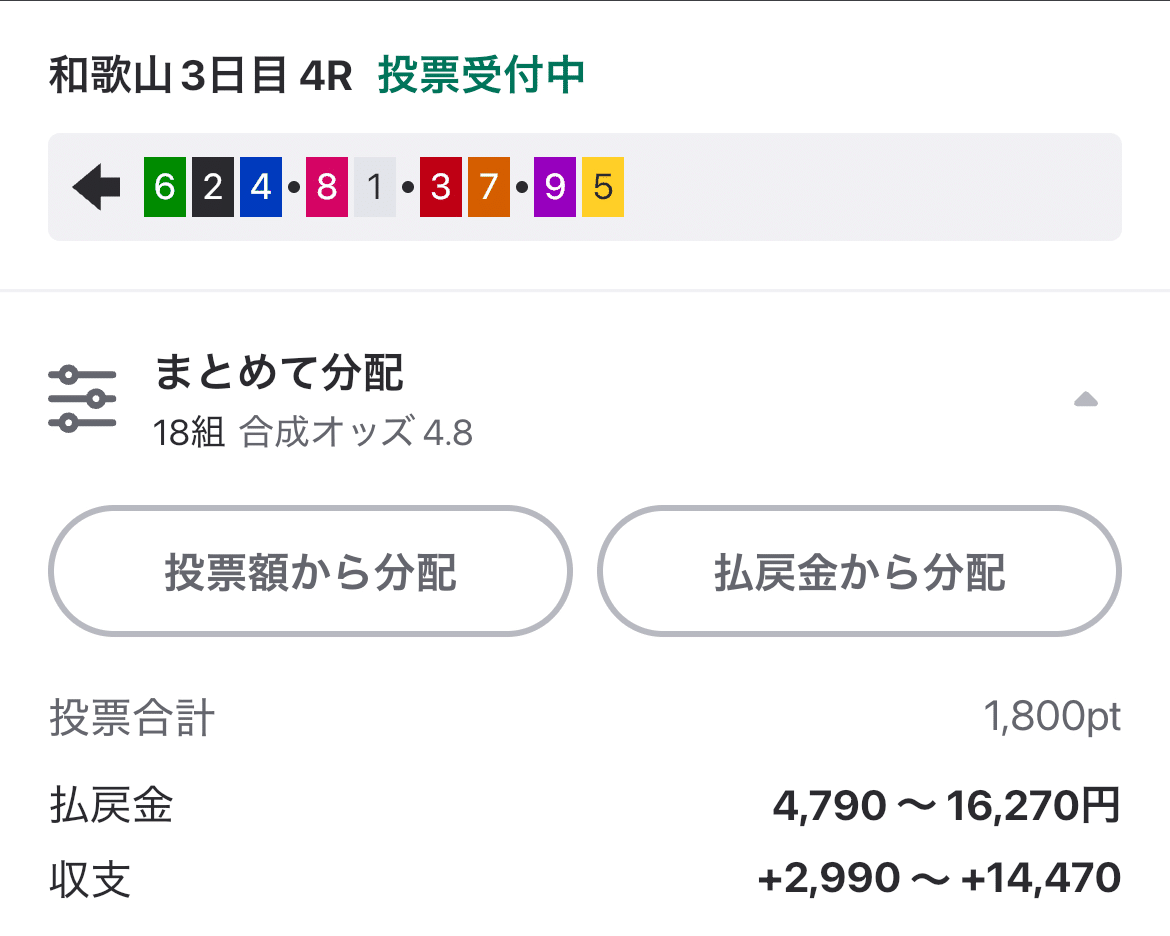Select red racer number 3 icon

[x=441, y=187]
